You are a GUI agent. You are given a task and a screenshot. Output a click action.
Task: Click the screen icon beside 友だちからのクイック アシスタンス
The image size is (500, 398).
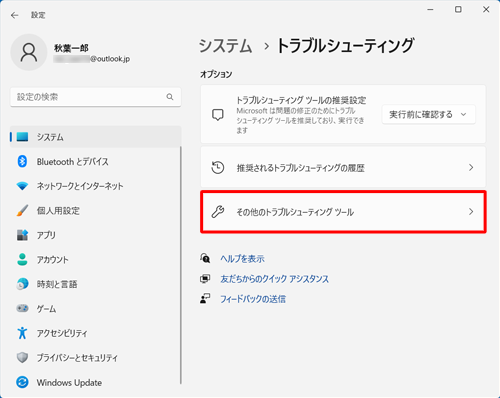click(x=205, y=279)
